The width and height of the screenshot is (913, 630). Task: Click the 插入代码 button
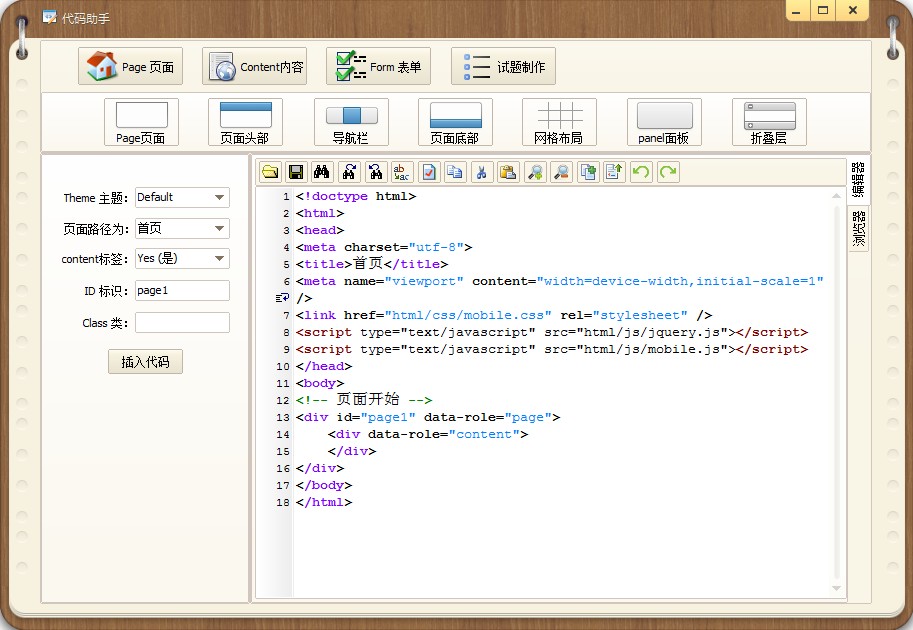145,362
